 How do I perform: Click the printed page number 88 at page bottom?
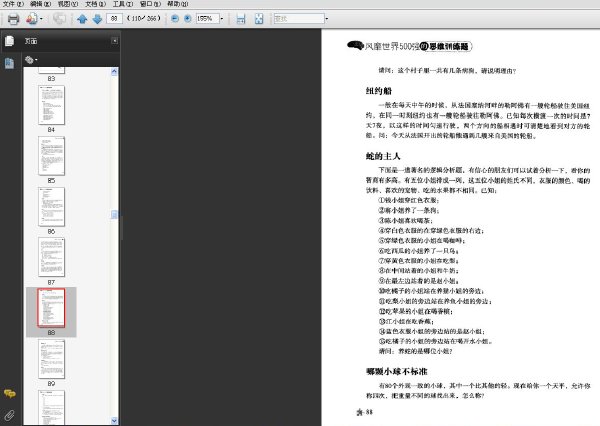click(x=369, y=412)
